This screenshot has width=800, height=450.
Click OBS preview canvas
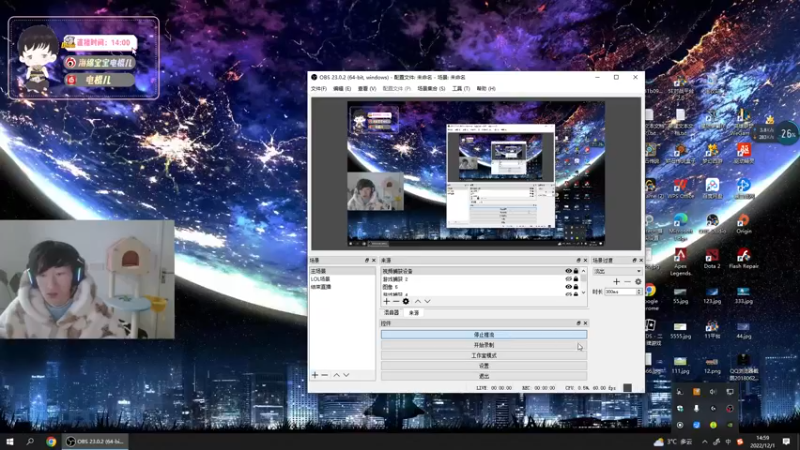pyautogui.click(x=476, y=173)
